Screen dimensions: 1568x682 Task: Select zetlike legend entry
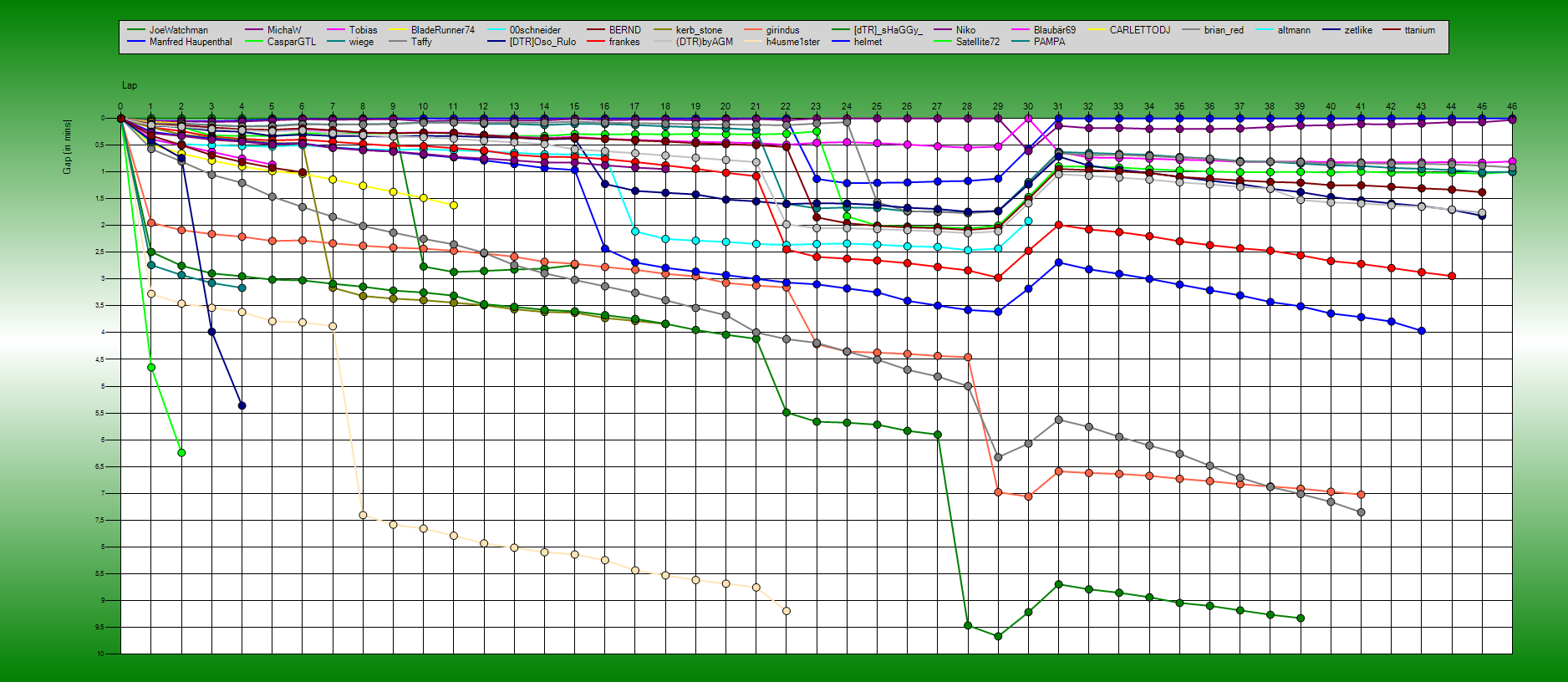point(1358,30)
